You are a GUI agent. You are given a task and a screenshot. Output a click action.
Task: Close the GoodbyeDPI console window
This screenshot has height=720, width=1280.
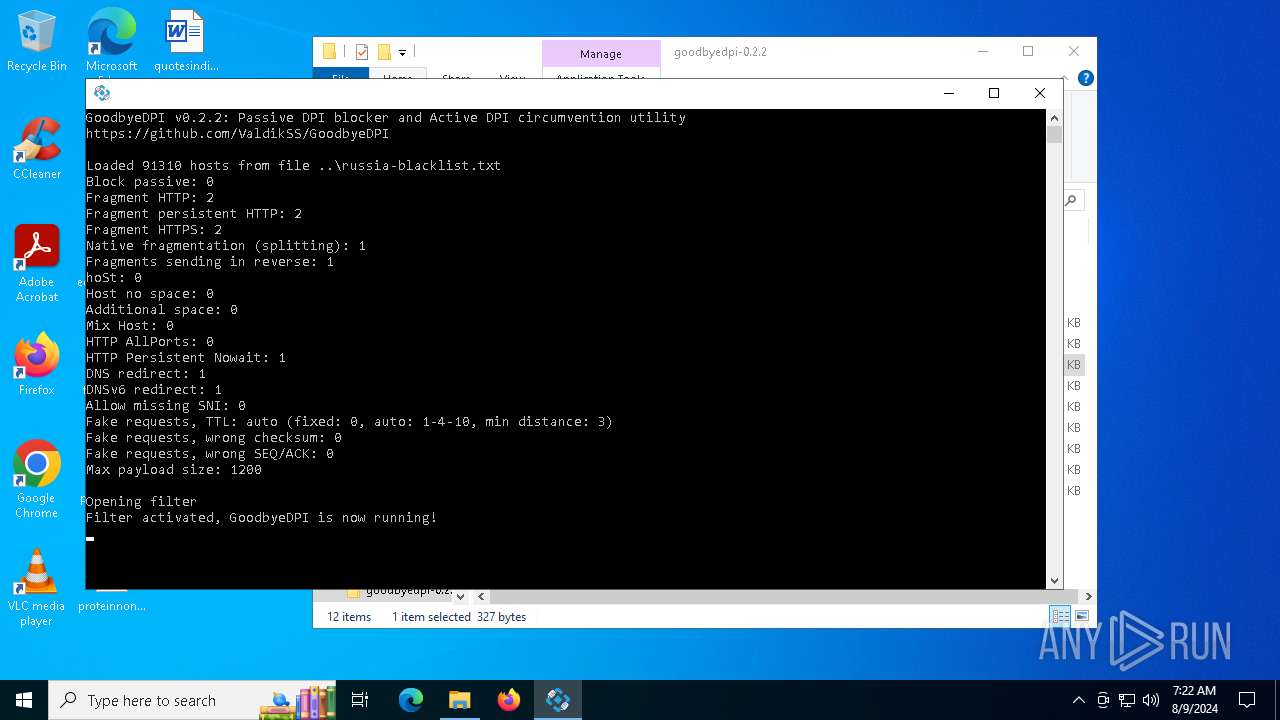pos(1040,93)
